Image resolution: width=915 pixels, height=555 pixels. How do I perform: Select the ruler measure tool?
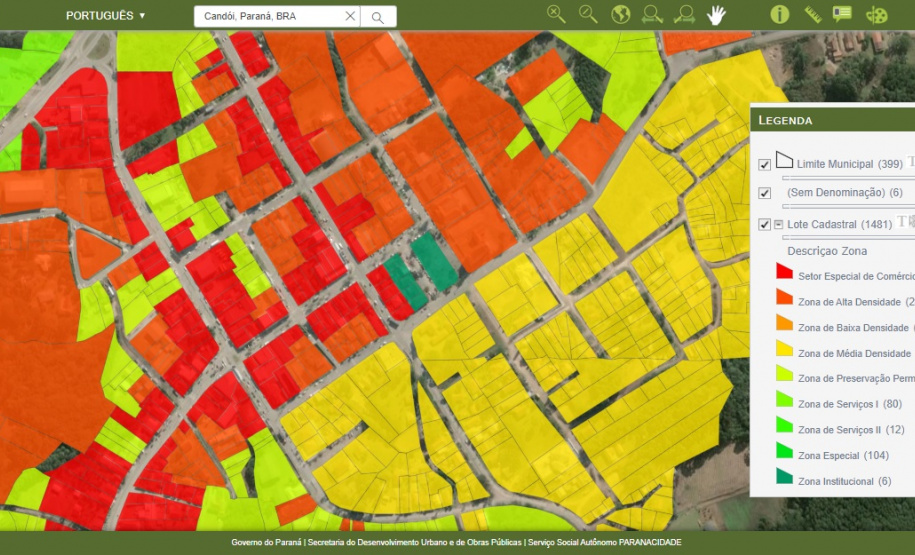click(812, 15)
